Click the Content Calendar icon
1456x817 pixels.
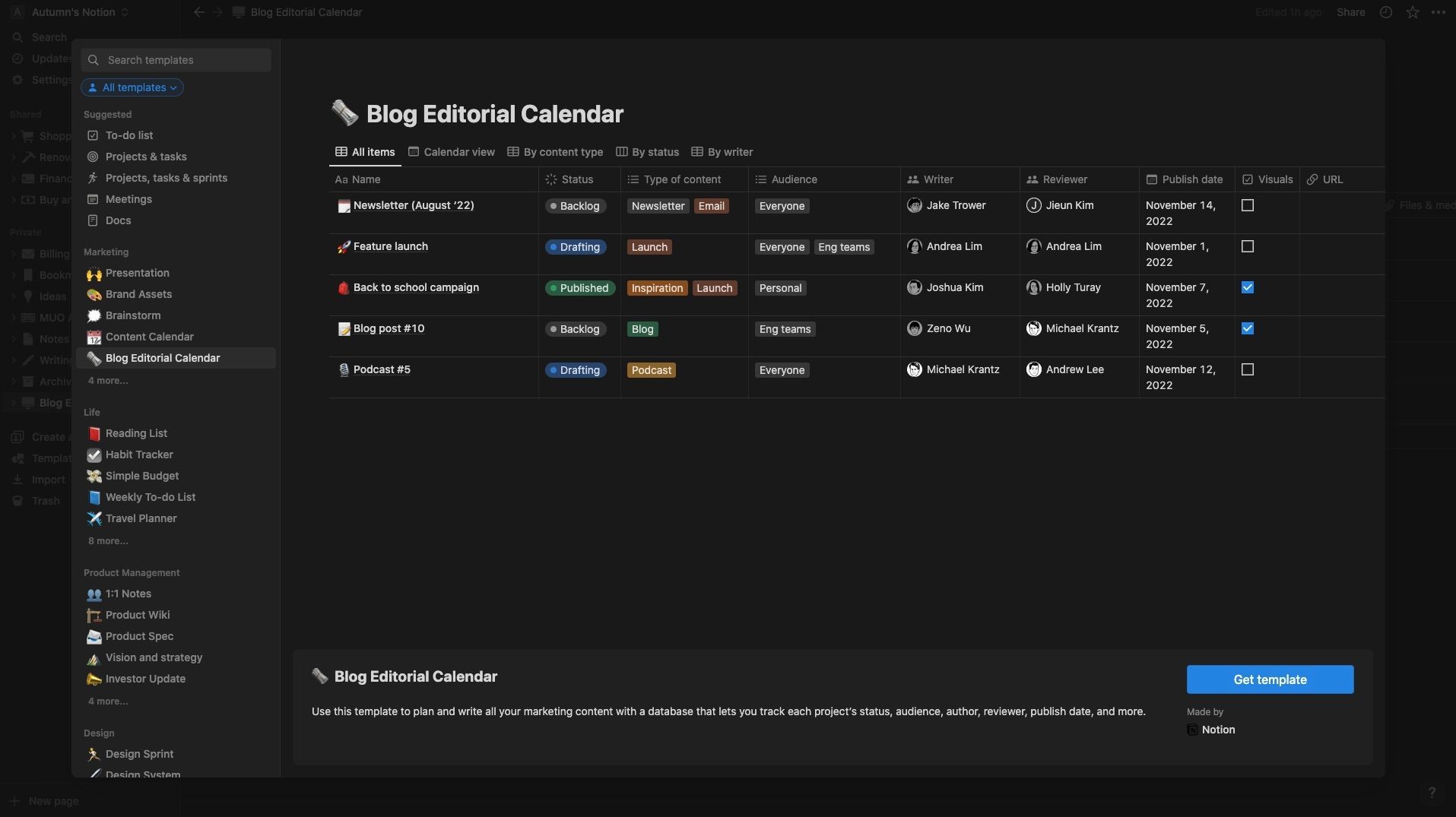pos(94,337)
